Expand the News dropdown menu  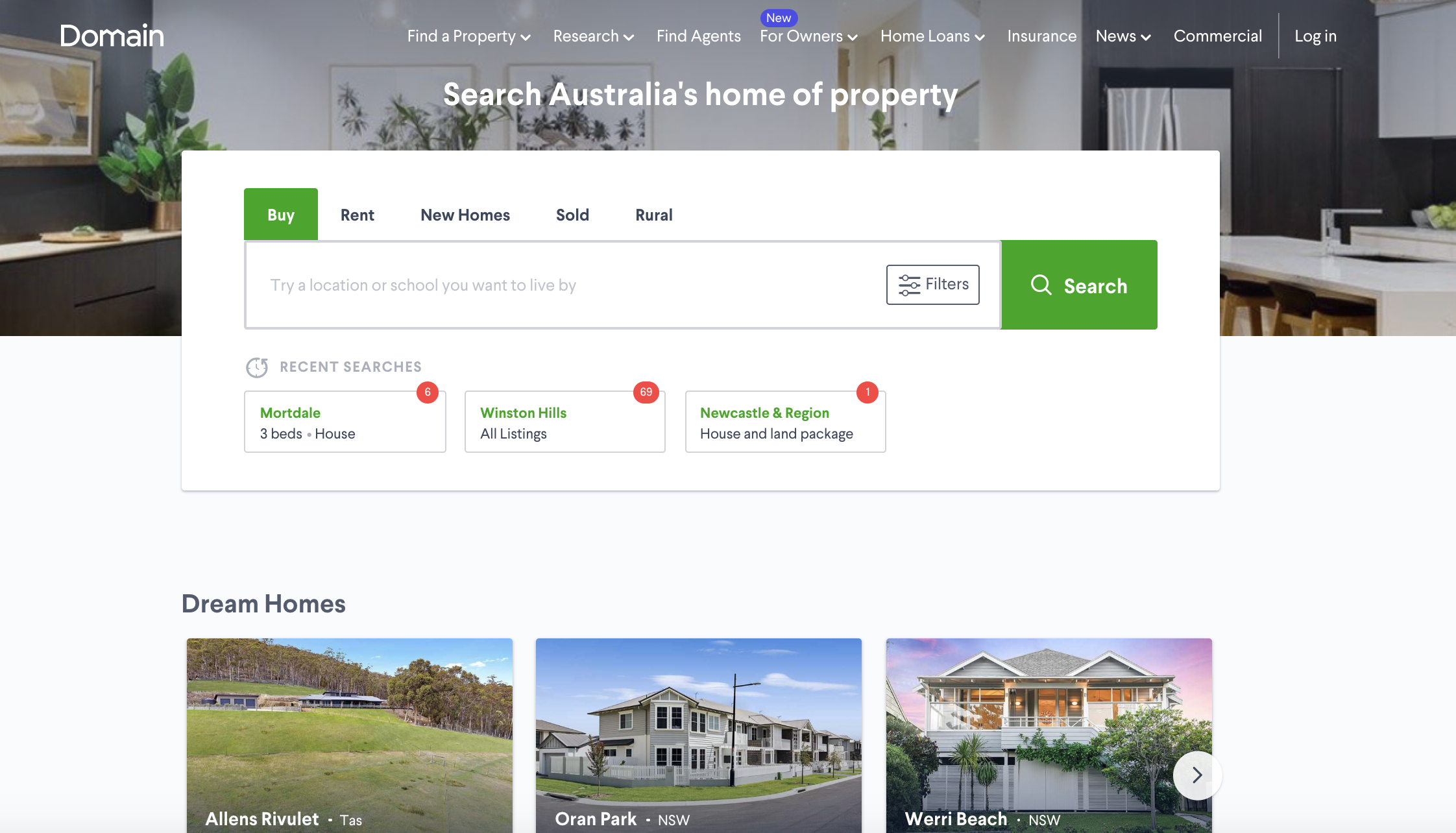[x=1124, y=36]
